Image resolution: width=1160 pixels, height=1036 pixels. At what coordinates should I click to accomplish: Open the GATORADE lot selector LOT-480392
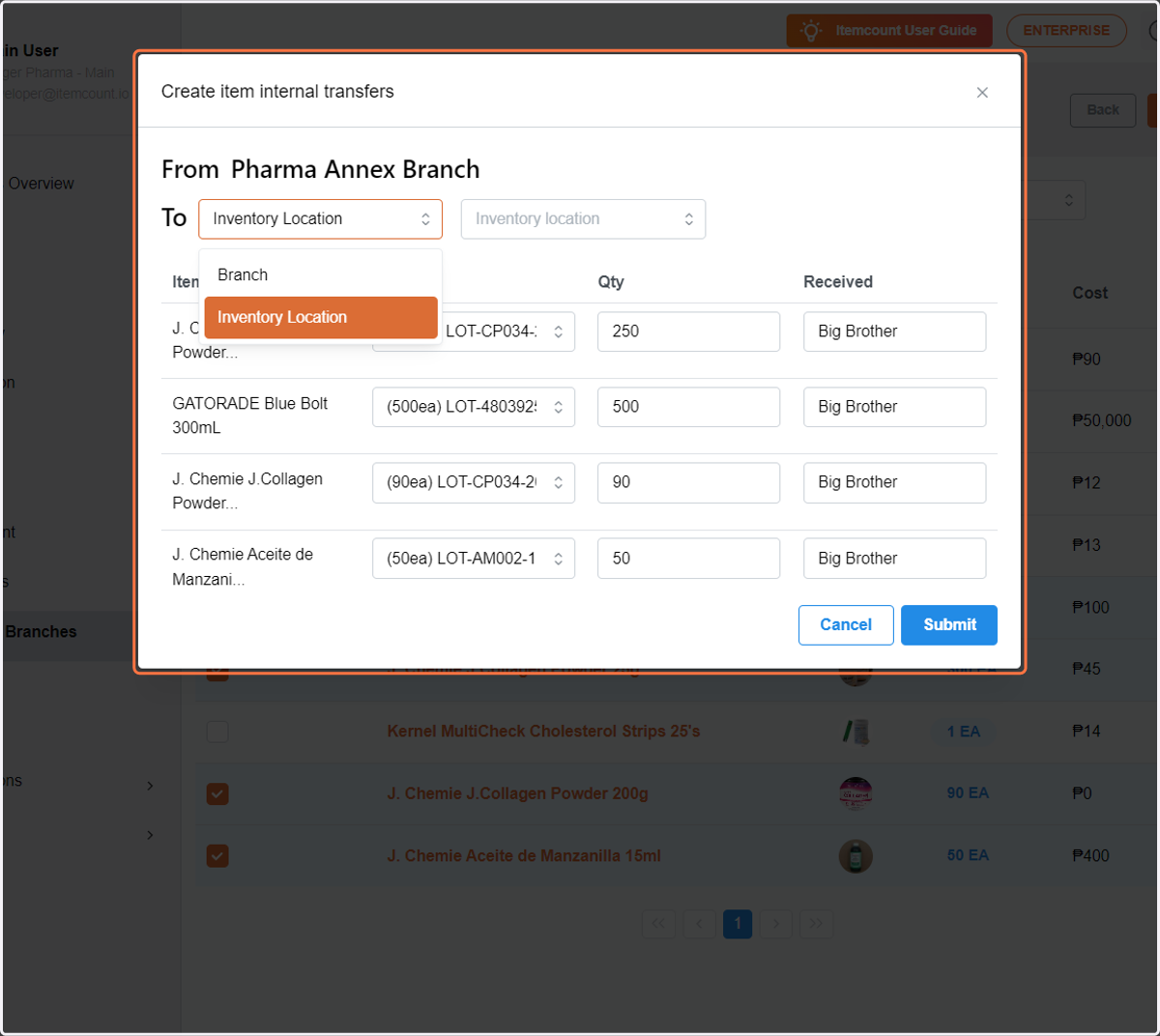[474, 407]
